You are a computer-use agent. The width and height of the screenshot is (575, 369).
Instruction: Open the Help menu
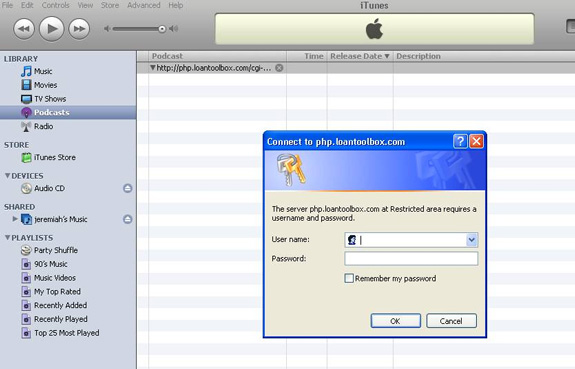click(x=176, y=5)
